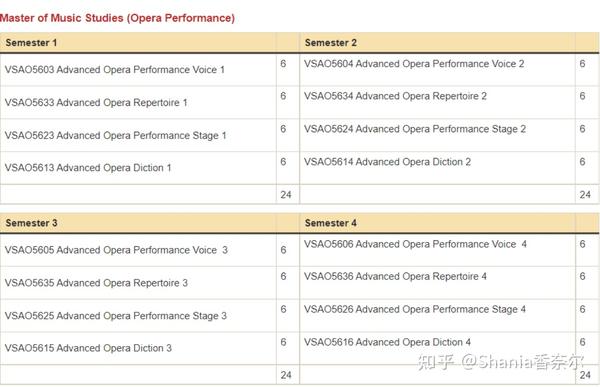
Task: Select the Semester 2 table header
Action: pos(331,42)
